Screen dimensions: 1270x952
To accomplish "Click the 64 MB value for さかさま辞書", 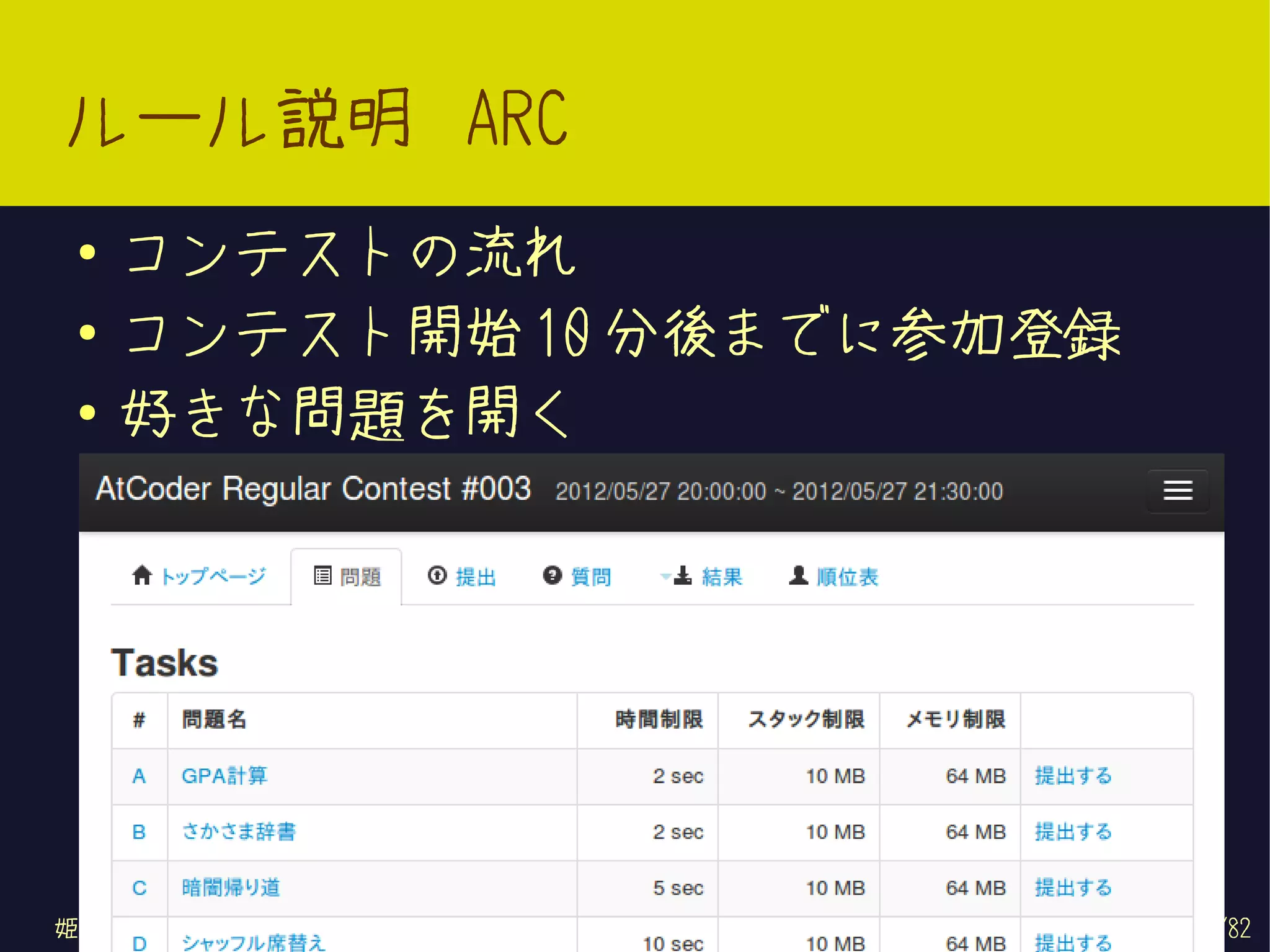I will (975, 832).
